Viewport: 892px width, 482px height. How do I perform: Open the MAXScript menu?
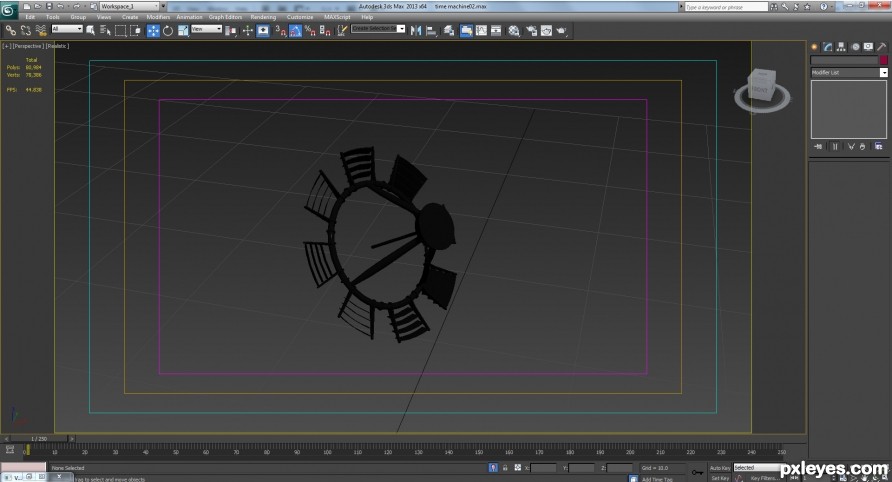pos(337,17)
